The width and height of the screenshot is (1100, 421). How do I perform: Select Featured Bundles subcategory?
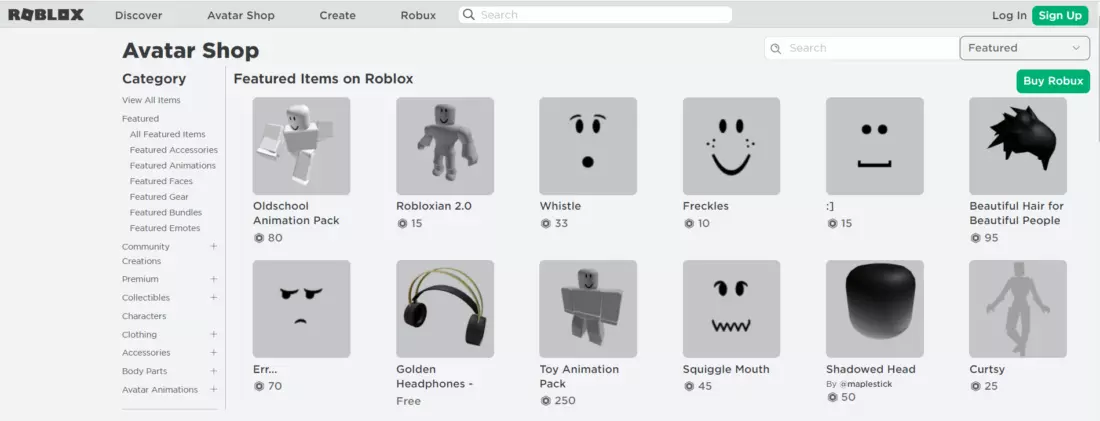[x=166, y=212]
